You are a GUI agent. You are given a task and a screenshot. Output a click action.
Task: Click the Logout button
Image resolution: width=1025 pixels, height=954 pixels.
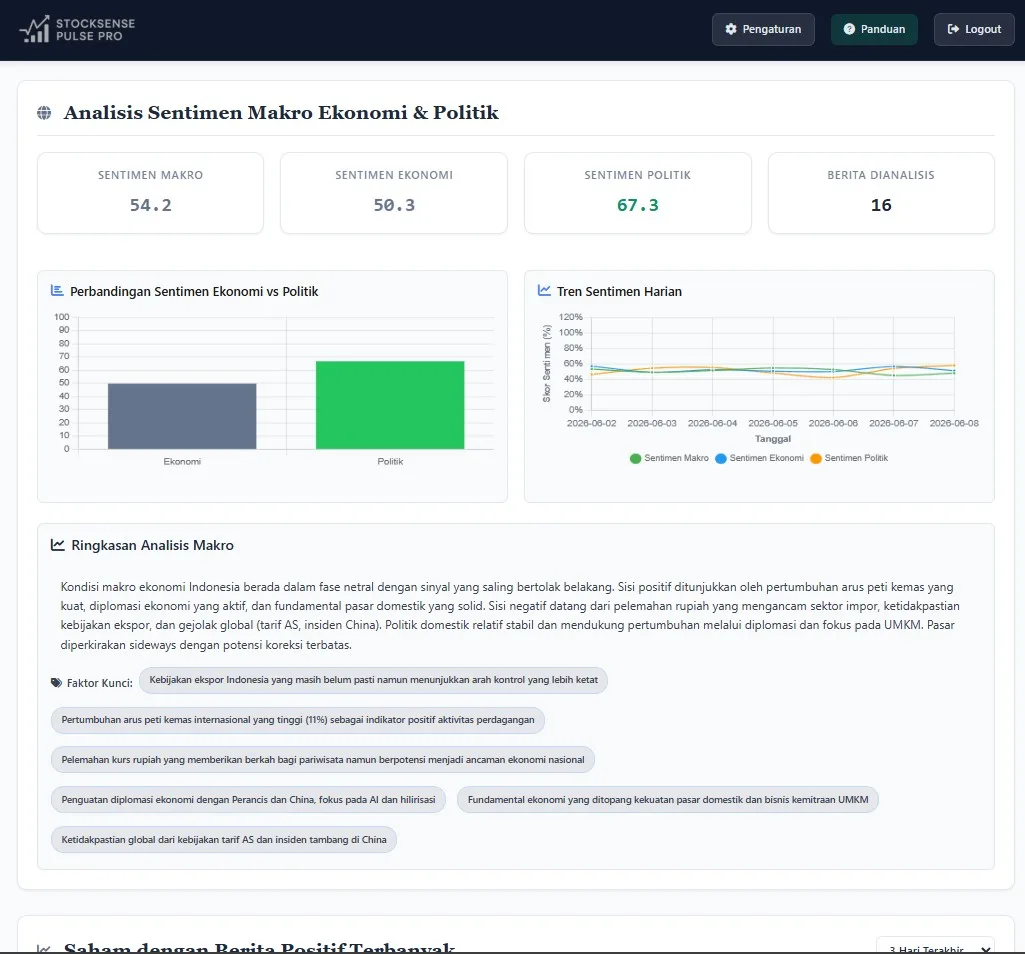pyautogui.click(x=974, y=29)
